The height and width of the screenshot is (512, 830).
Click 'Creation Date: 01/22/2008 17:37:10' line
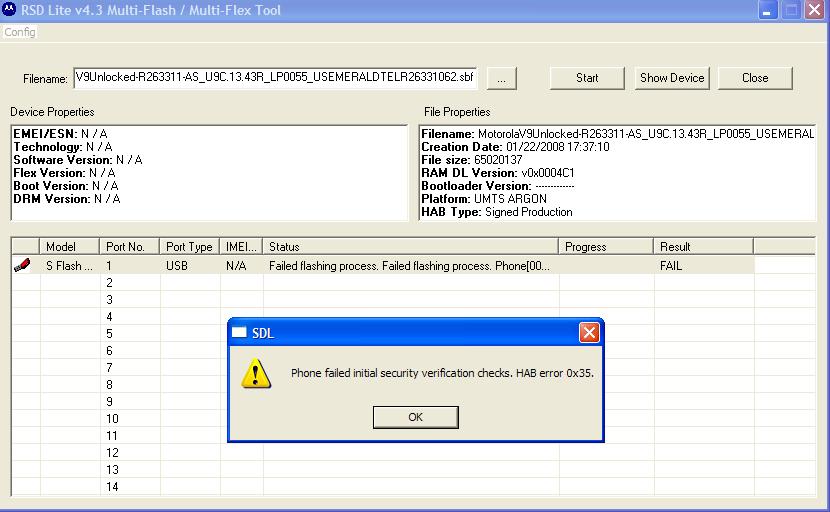(x=515, y=147)
